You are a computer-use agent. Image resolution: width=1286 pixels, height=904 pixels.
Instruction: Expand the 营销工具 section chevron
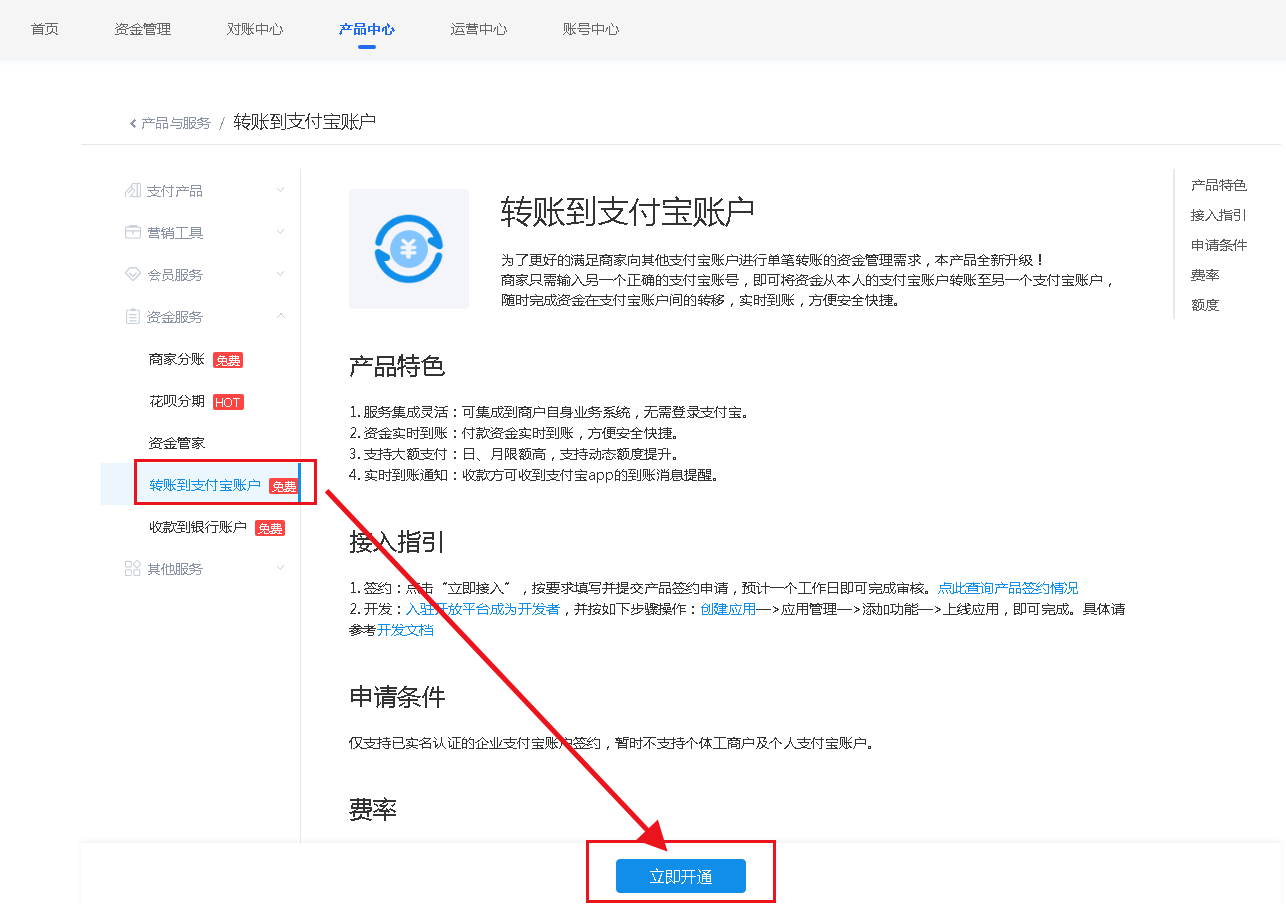coord(281,232)
